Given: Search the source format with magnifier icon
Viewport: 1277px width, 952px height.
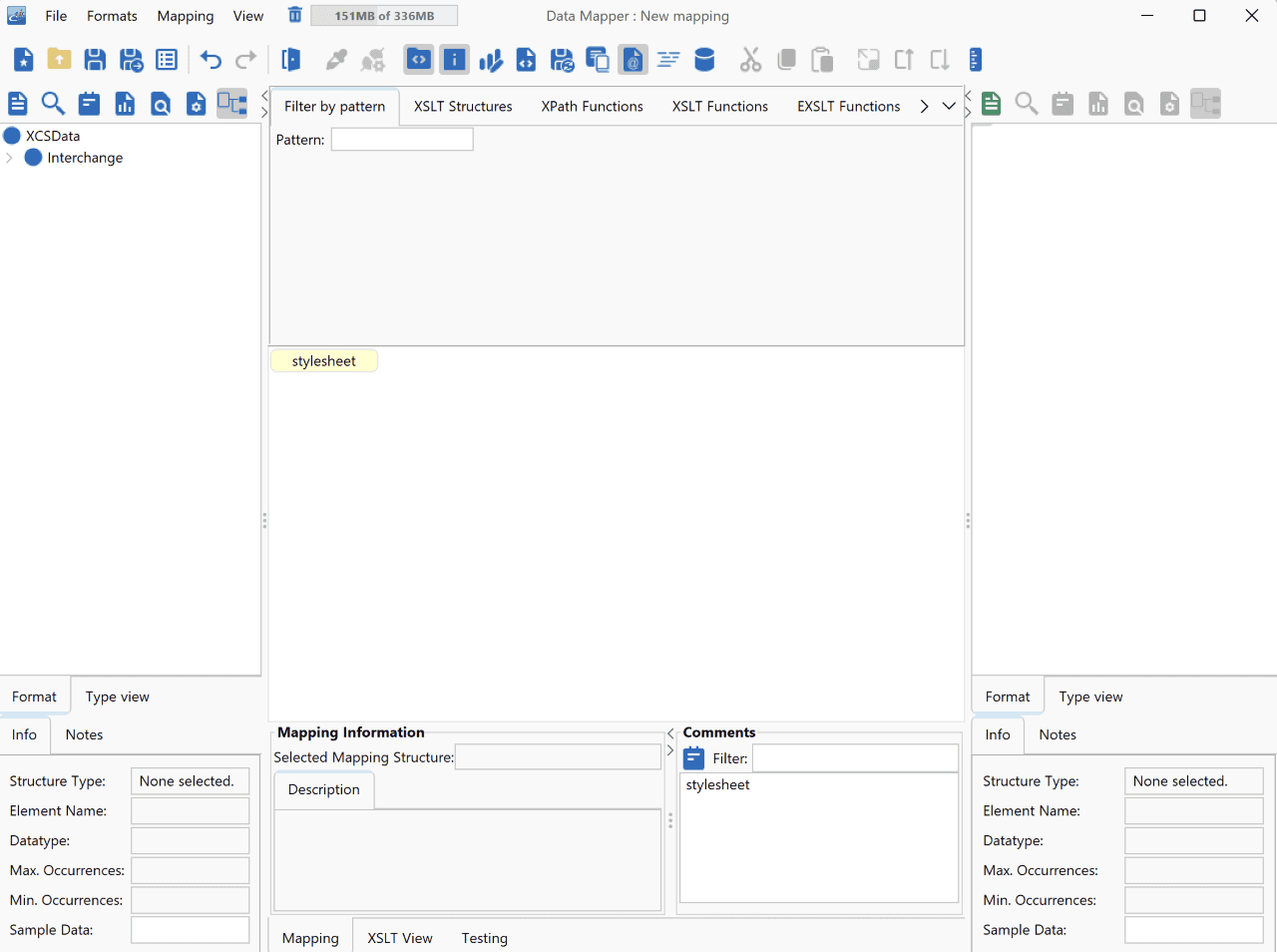Looking at the screenshot, I should pos(53,103).
